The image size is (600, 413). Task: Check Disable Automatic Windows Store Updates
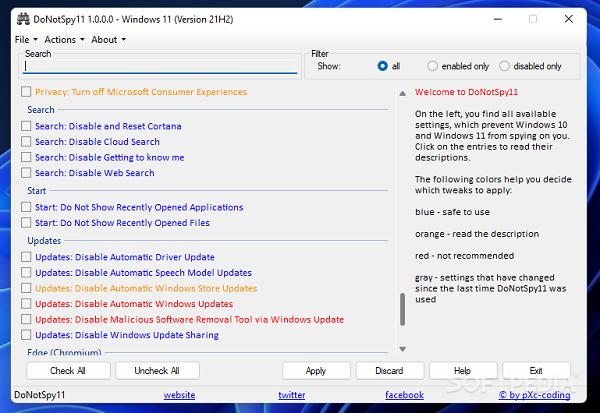pyautogui.click(x=26, y=288)
